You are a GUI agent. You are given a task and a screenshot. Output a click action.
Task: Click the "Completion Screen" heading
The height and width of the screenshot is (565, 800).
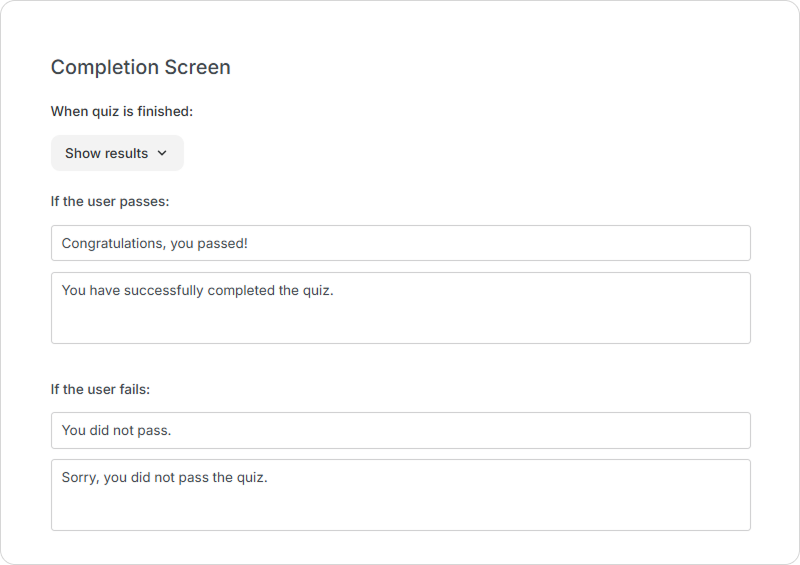(141, 67)
